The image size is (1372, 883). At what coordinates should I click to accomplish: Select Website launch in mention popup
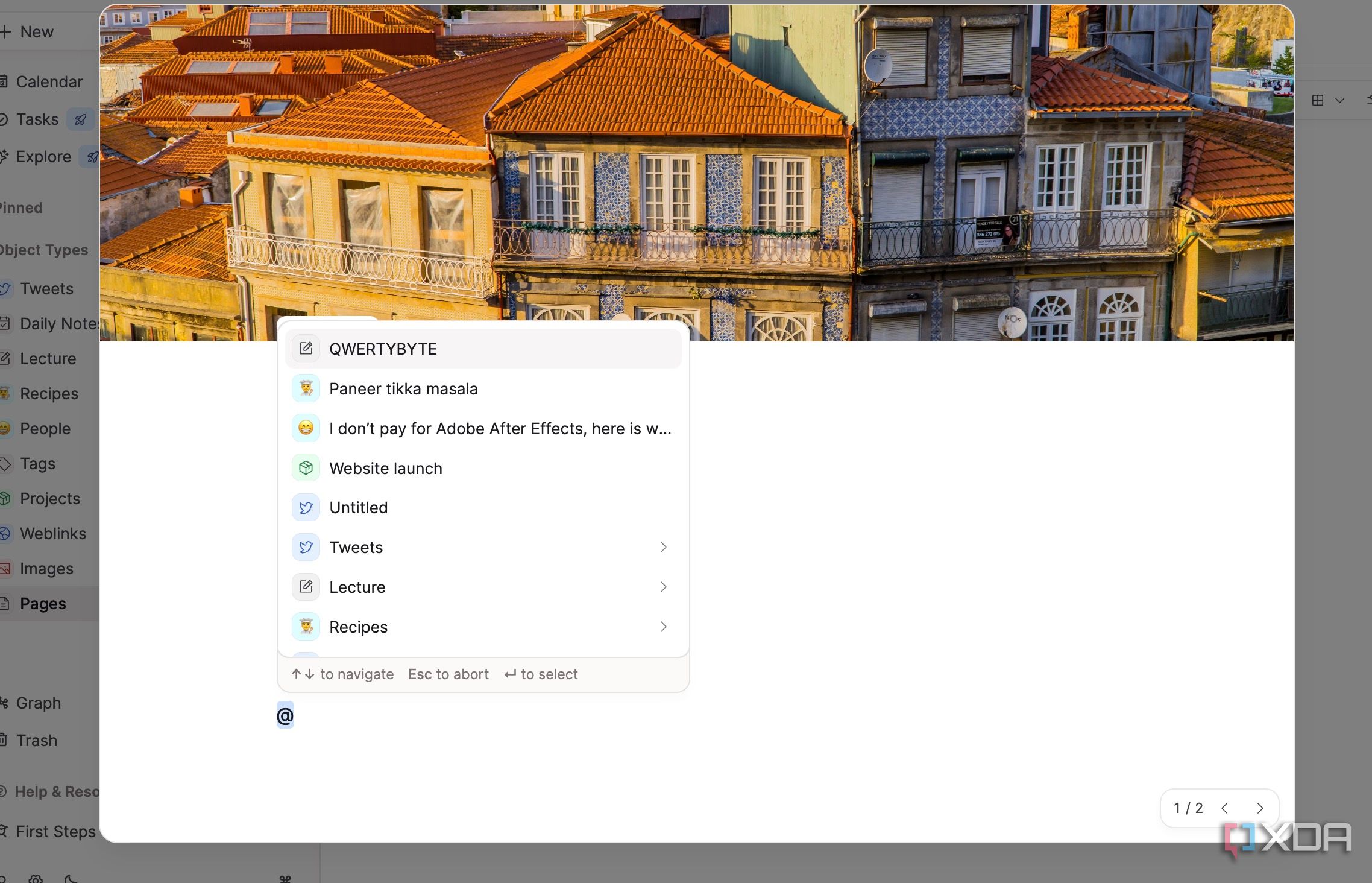[x=483, y=468]
